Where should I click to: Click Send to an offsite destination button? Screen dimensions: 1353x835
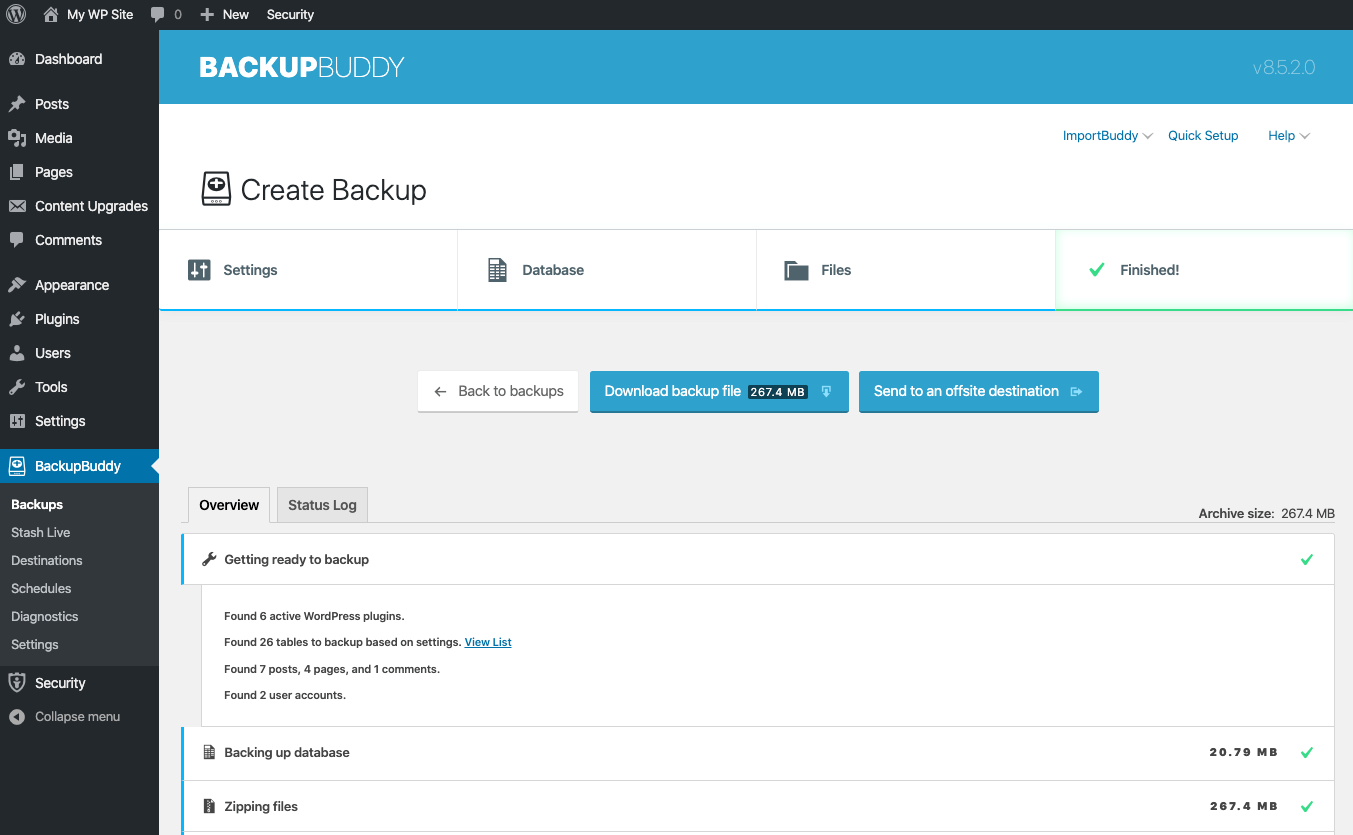979,391
